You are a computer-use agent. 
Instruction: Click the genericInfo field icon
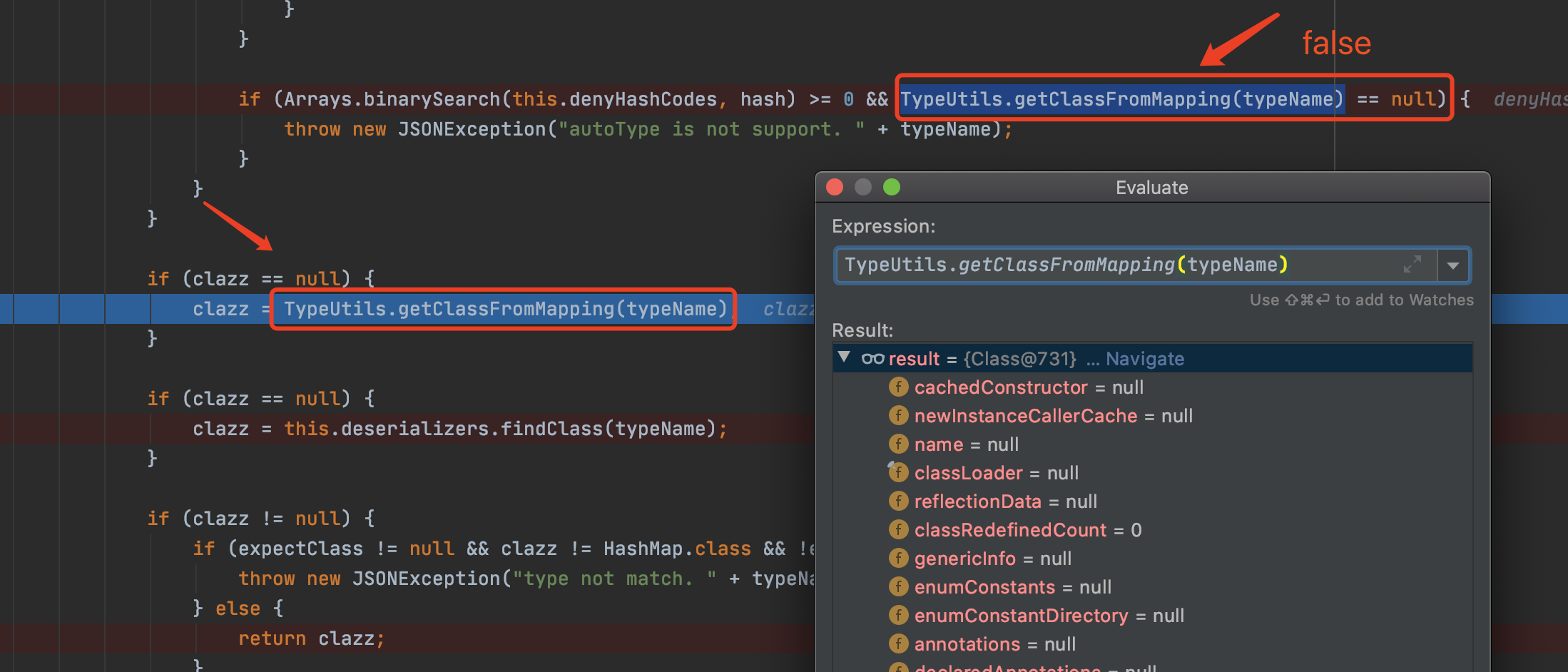click(898, 559)
